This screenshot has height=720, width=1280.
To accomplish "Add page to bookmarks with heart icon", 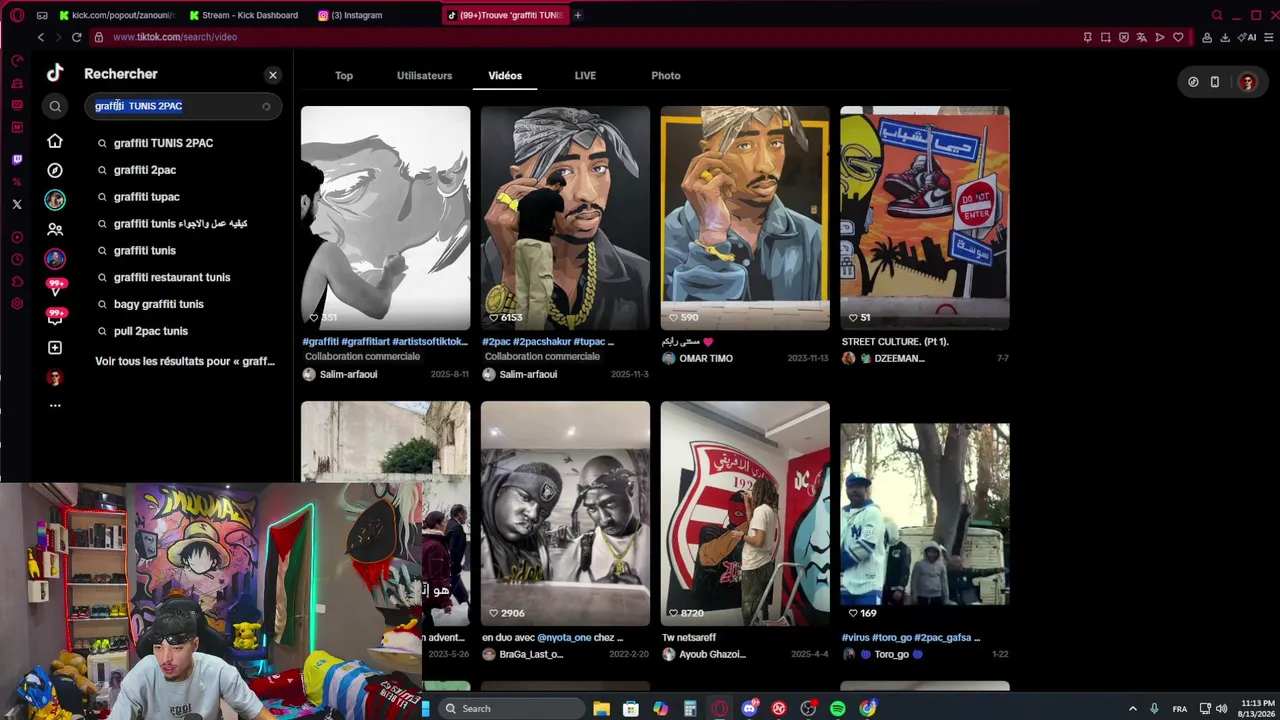I will (1179, 37).
